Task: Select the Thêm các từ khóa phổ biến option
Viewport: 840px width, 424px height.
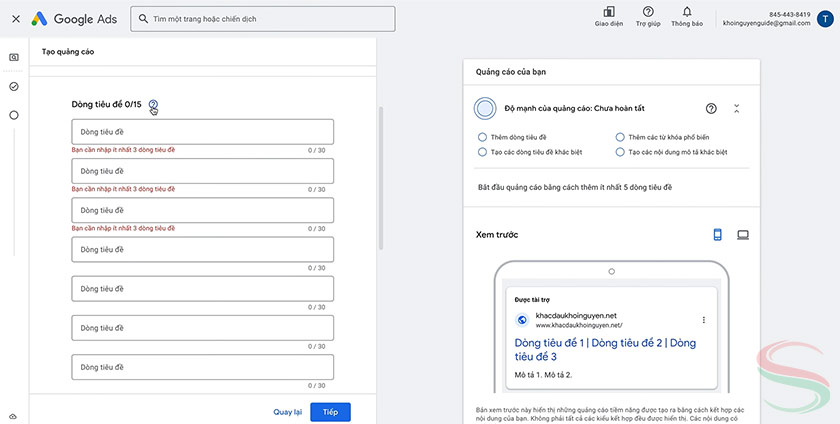Action: 620,136
